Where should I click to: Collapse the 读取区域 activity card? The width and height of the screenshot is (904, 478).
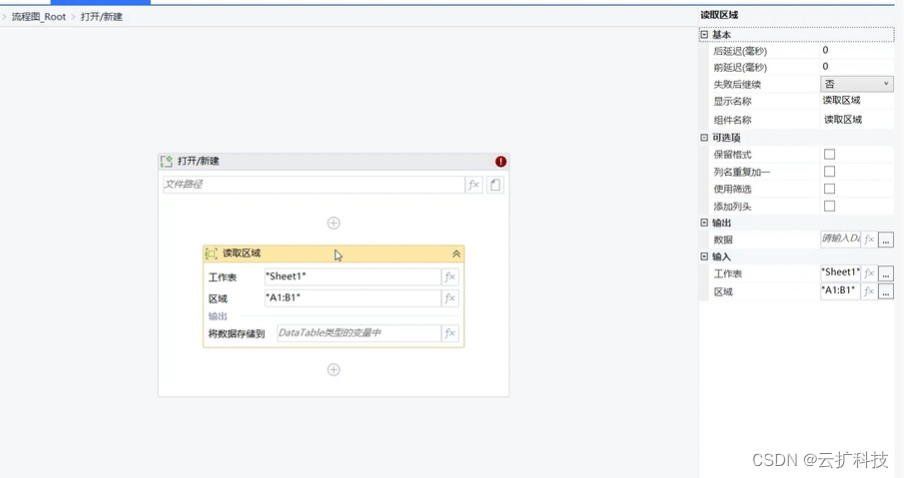(x=456, y=254)
